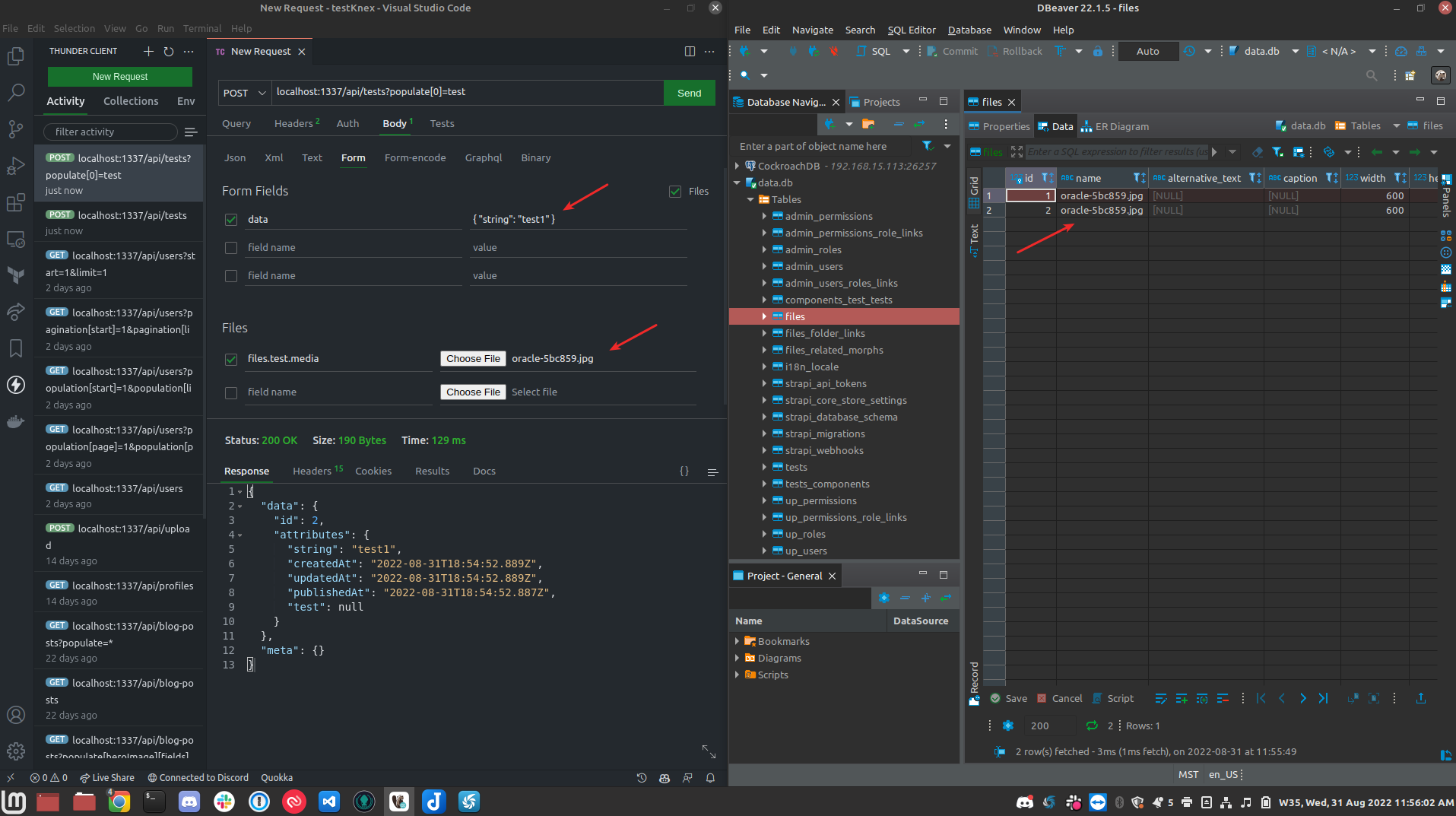Add a new row to the results grid
The width and height of the screenshot is (1456, 816).
(x=1181, y=698)
